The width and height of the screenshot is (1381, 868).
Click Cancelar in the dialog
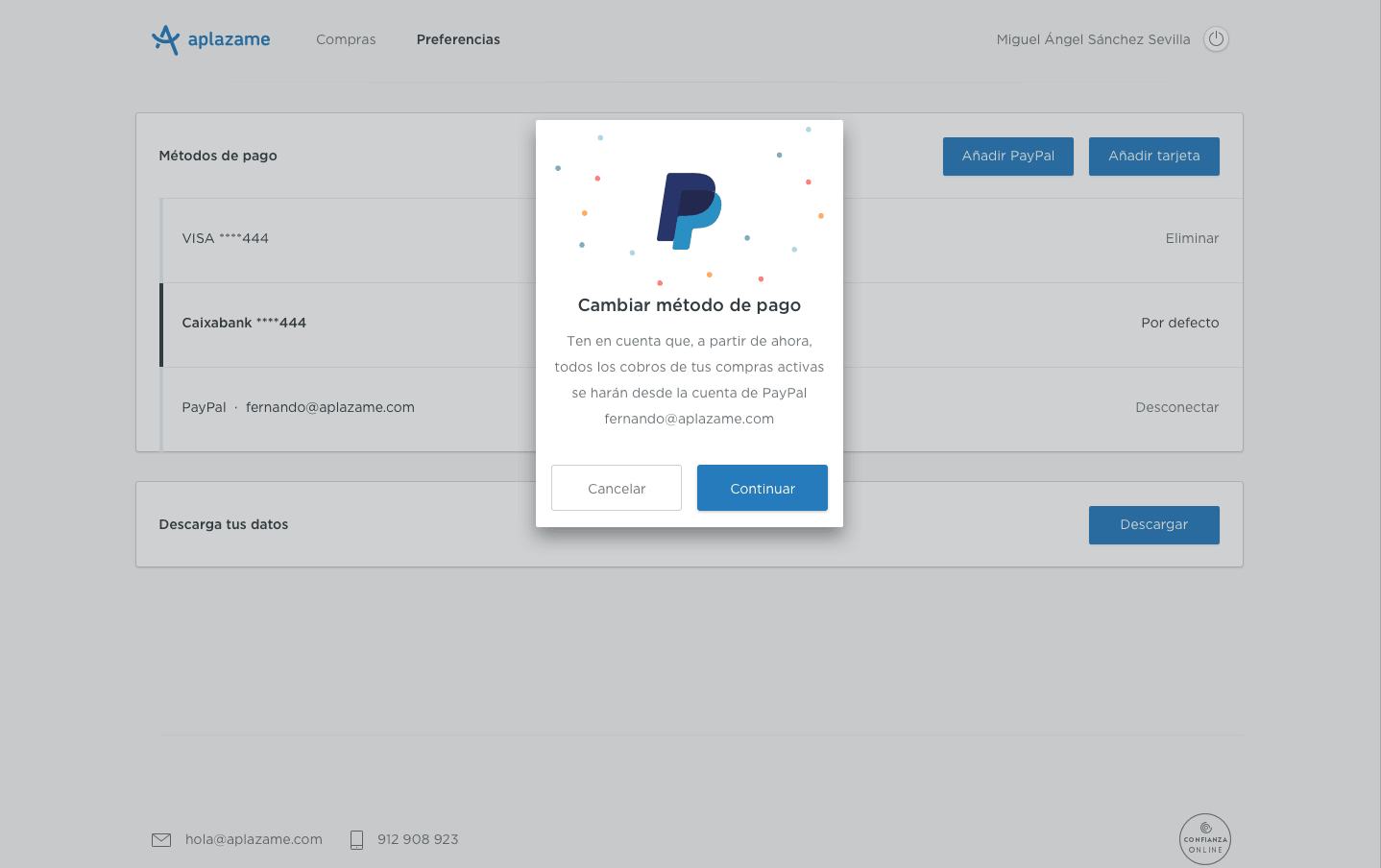pos(617,488)
